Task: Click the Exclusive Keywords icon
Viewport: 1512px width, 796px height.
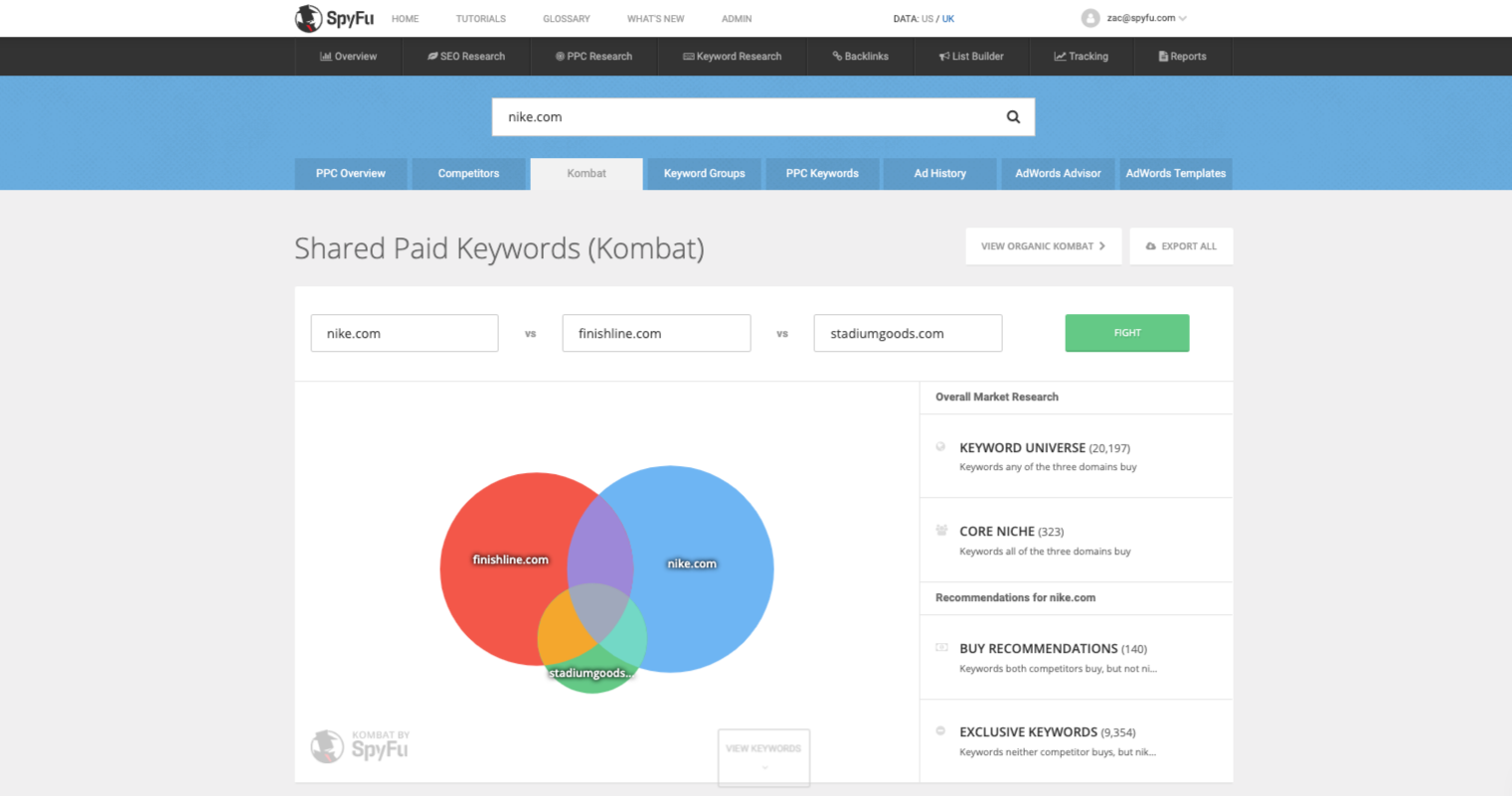Action: 940,730
